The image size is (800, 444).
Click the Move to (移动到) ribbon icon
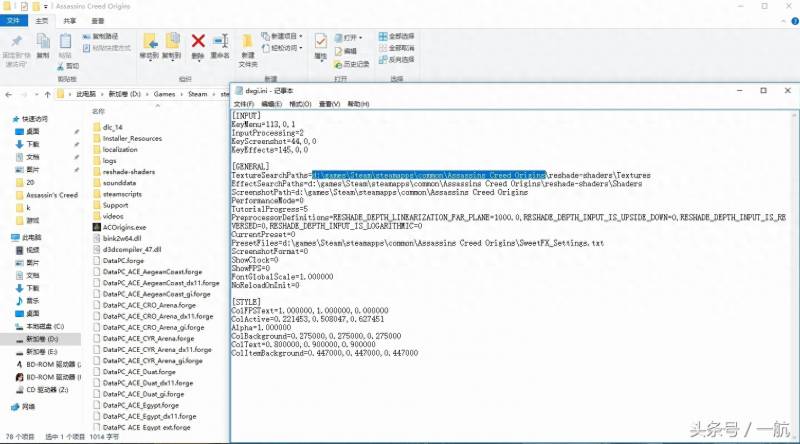point(149,41)
